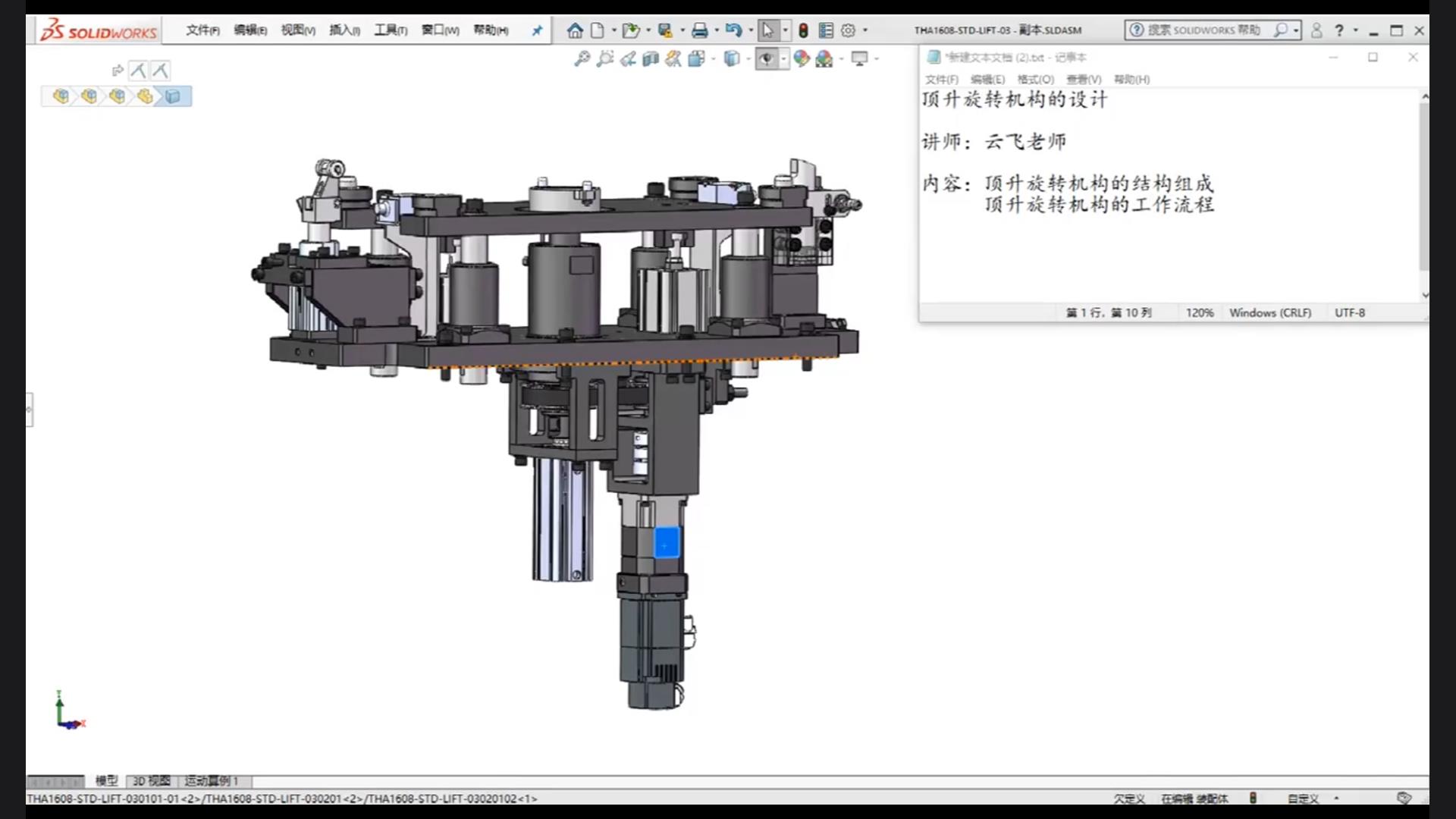Activate the Select cursor tool

[767, 30]
